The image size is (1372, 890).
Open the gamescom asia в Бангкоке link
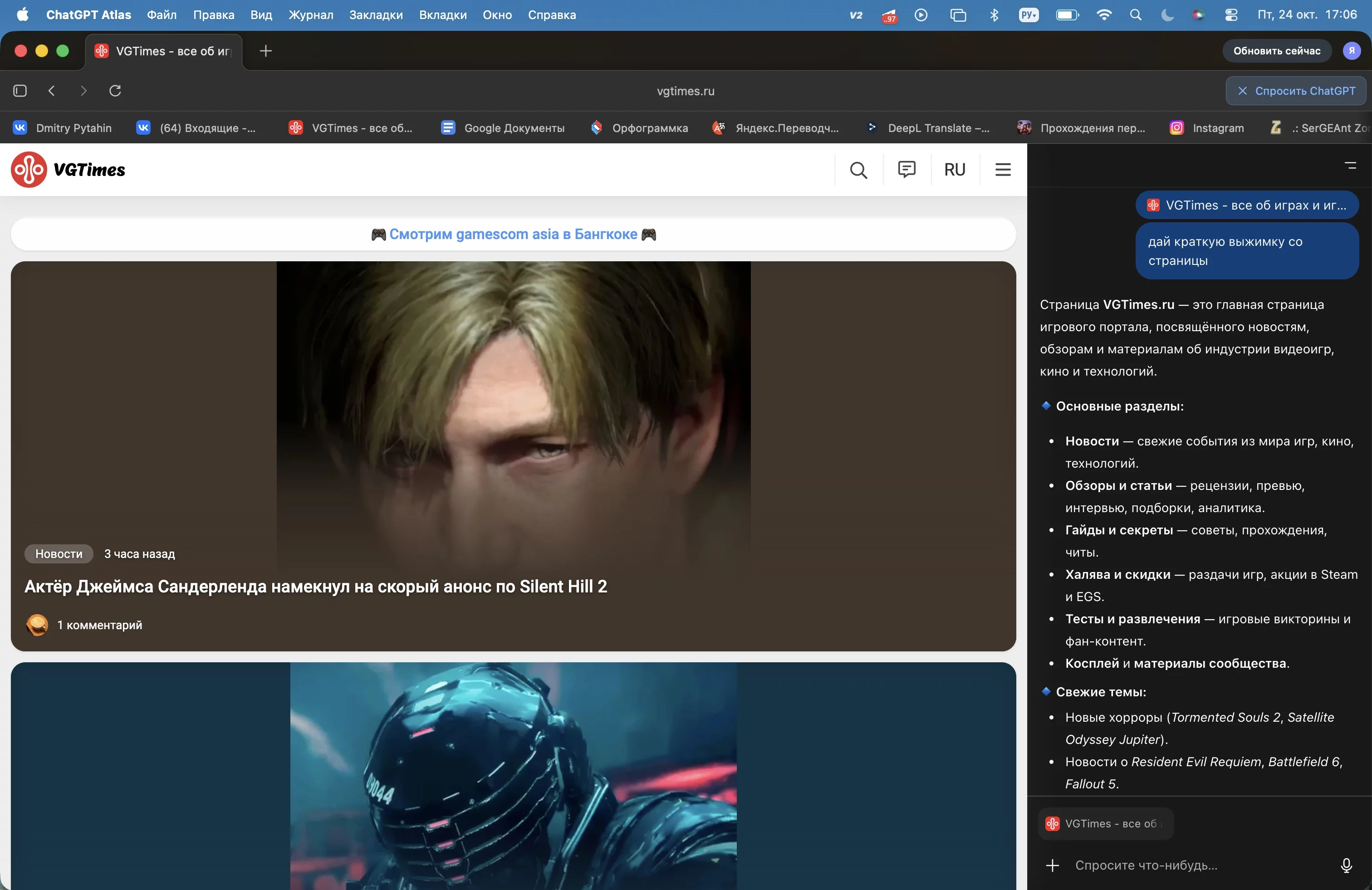pos(513,234)
